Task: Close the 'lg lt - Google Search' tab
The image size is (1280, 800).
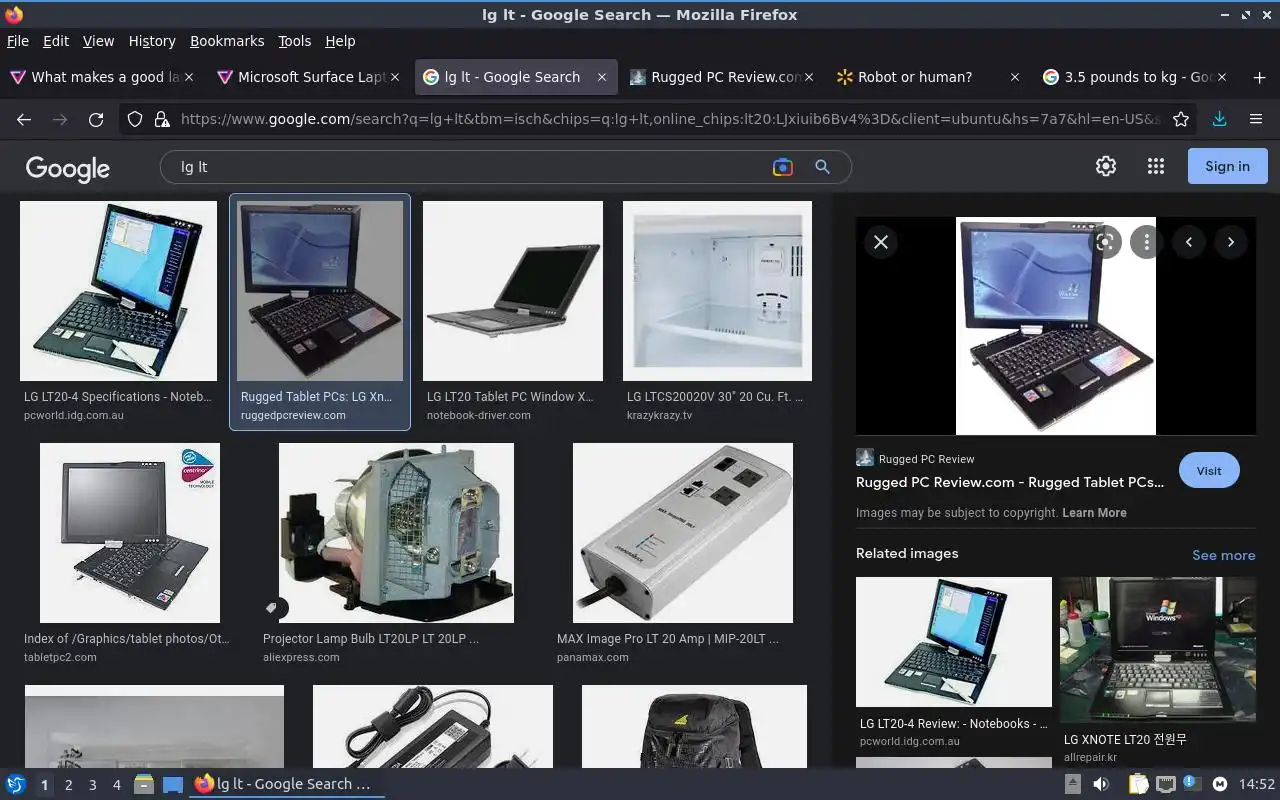Action: point(602,77)
